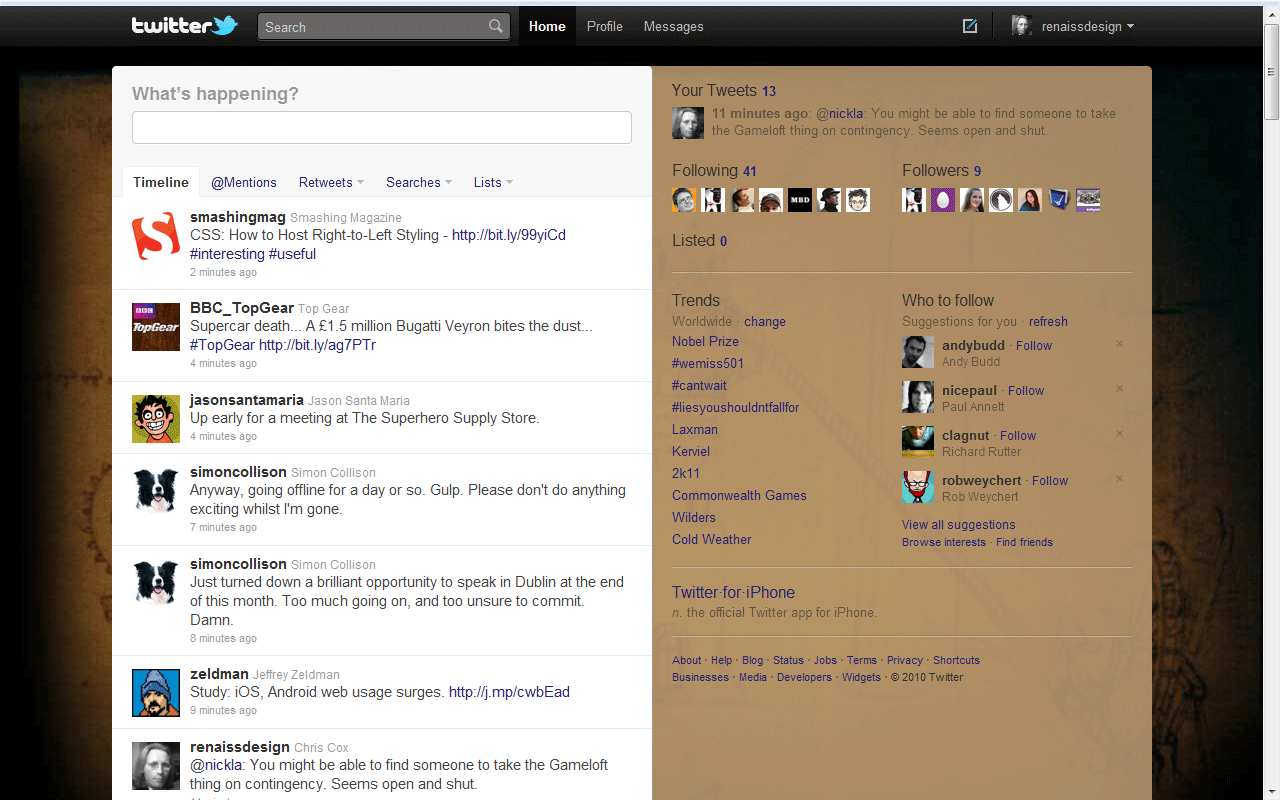The height and width of the screenshot is (800, 1280).
Task: Open the compose new tweet icon
Action: tap(969, 27)
